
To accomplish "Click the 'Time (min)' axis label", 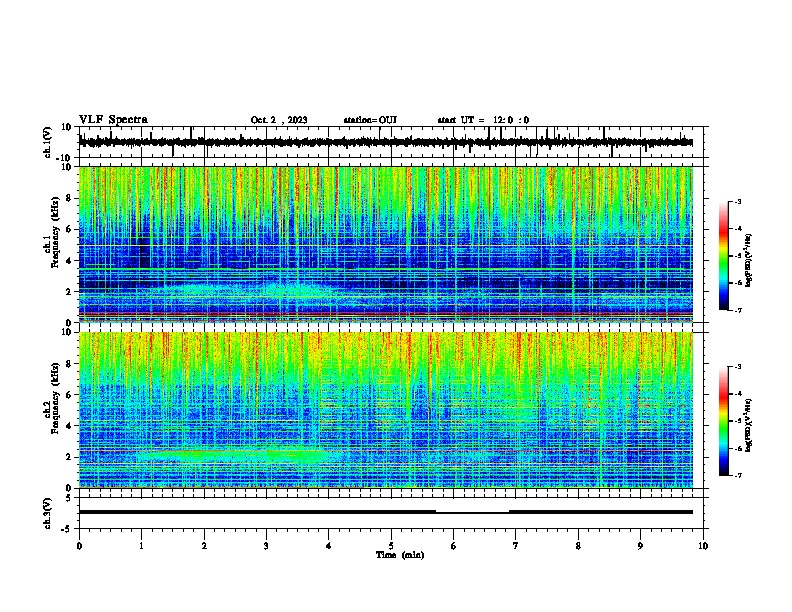I will [x=400, y=555].
